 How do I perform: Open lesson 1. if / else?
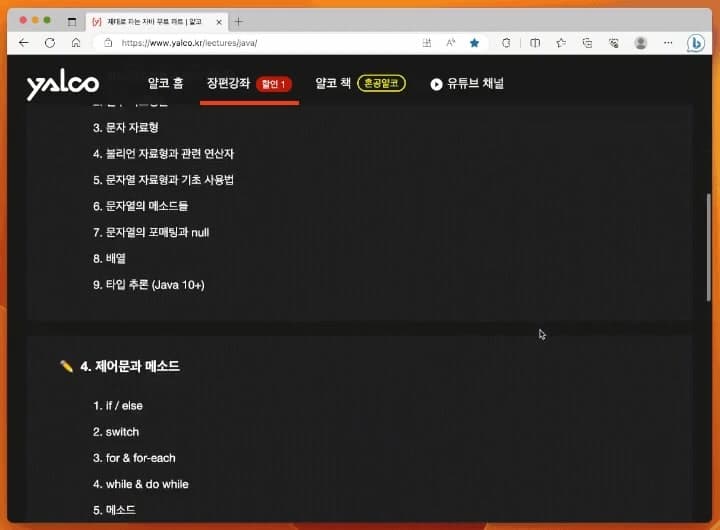point(118,406)
